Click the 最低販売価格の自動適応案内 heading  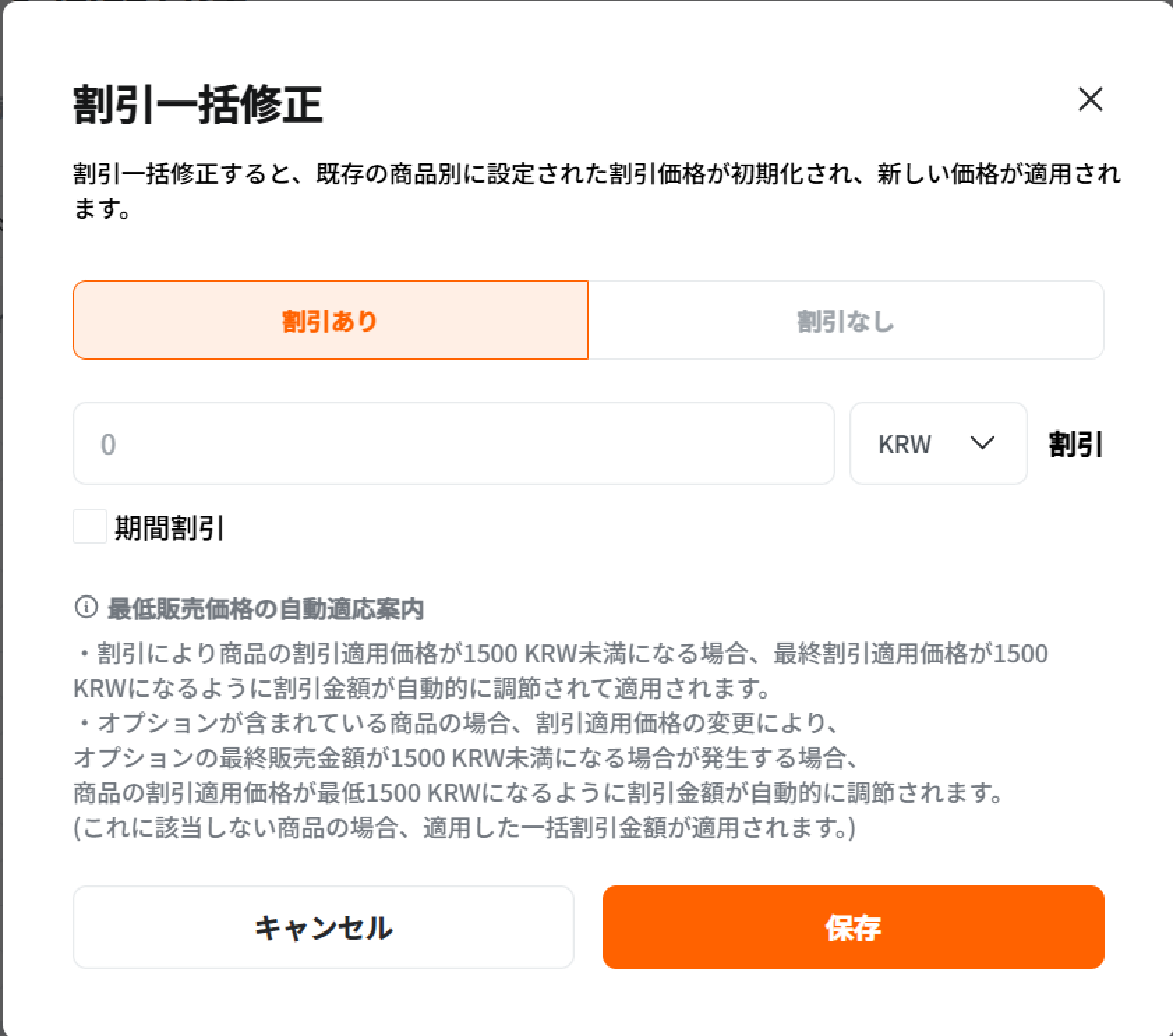[265, 609]
